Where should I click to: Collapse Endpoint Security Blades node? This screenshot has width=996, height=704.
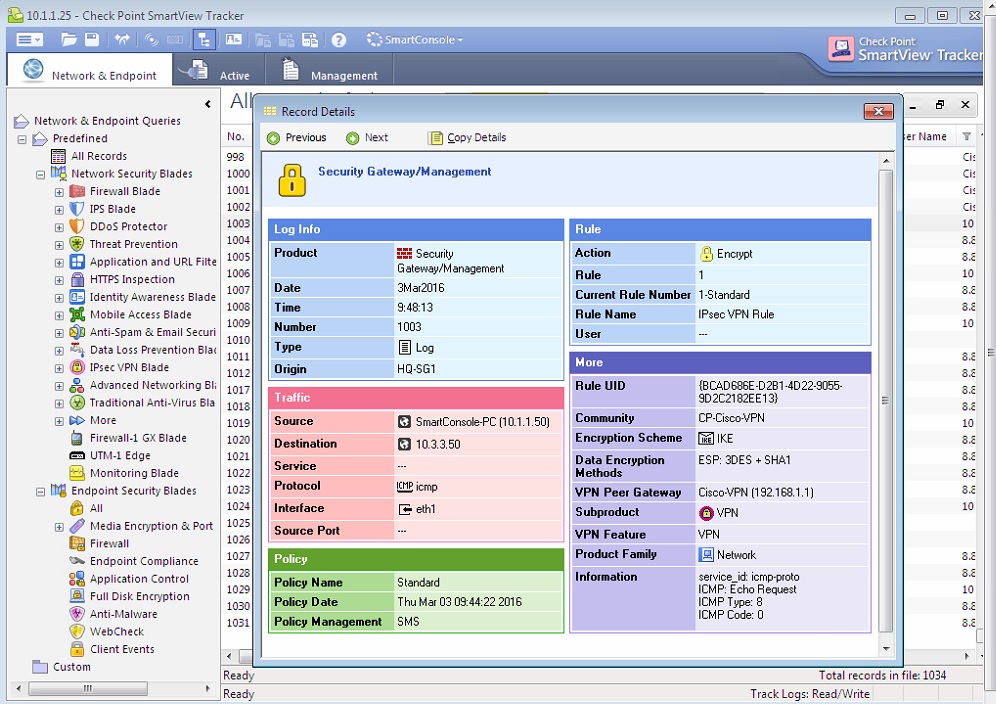tap(41, 492)
